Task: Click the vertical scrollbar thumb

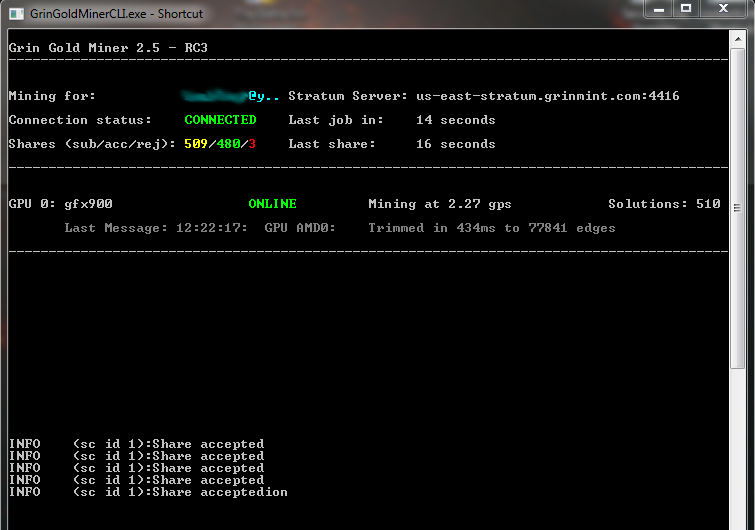Action: (x=738, y=208)
